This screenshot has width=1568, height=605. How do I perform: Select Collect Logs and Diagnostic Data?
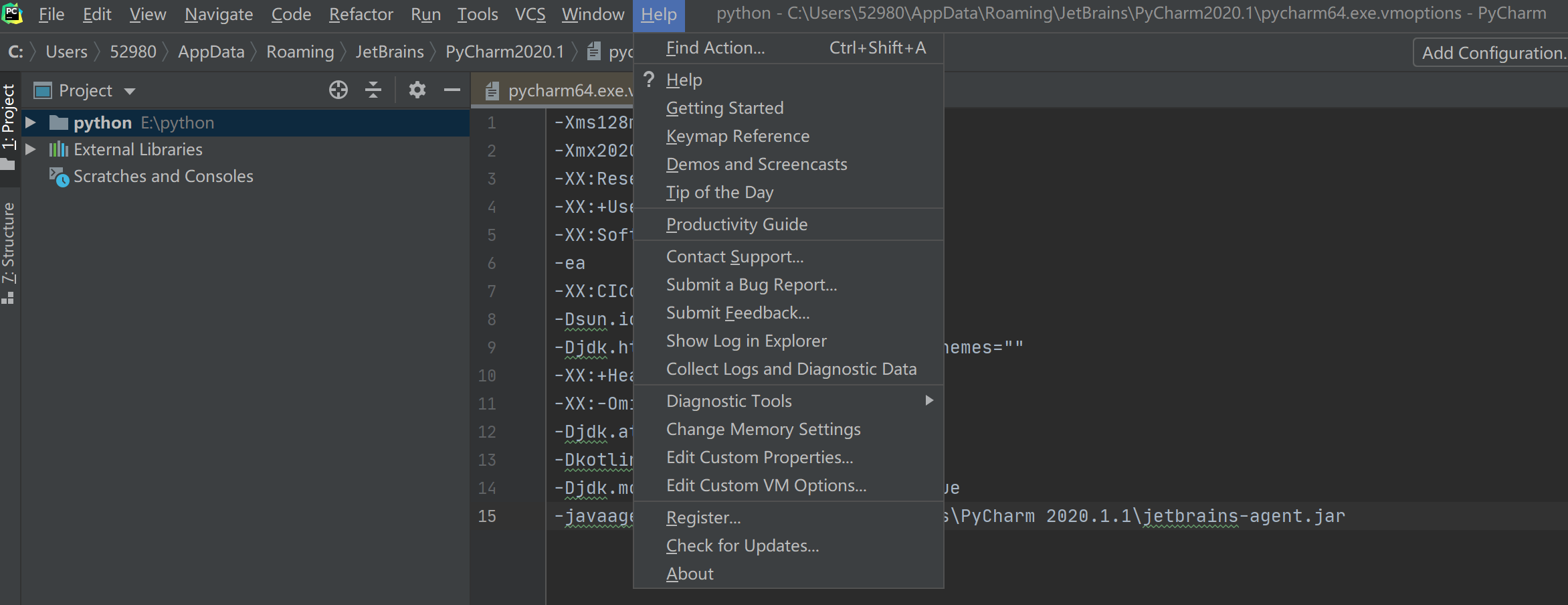point(789,369)
